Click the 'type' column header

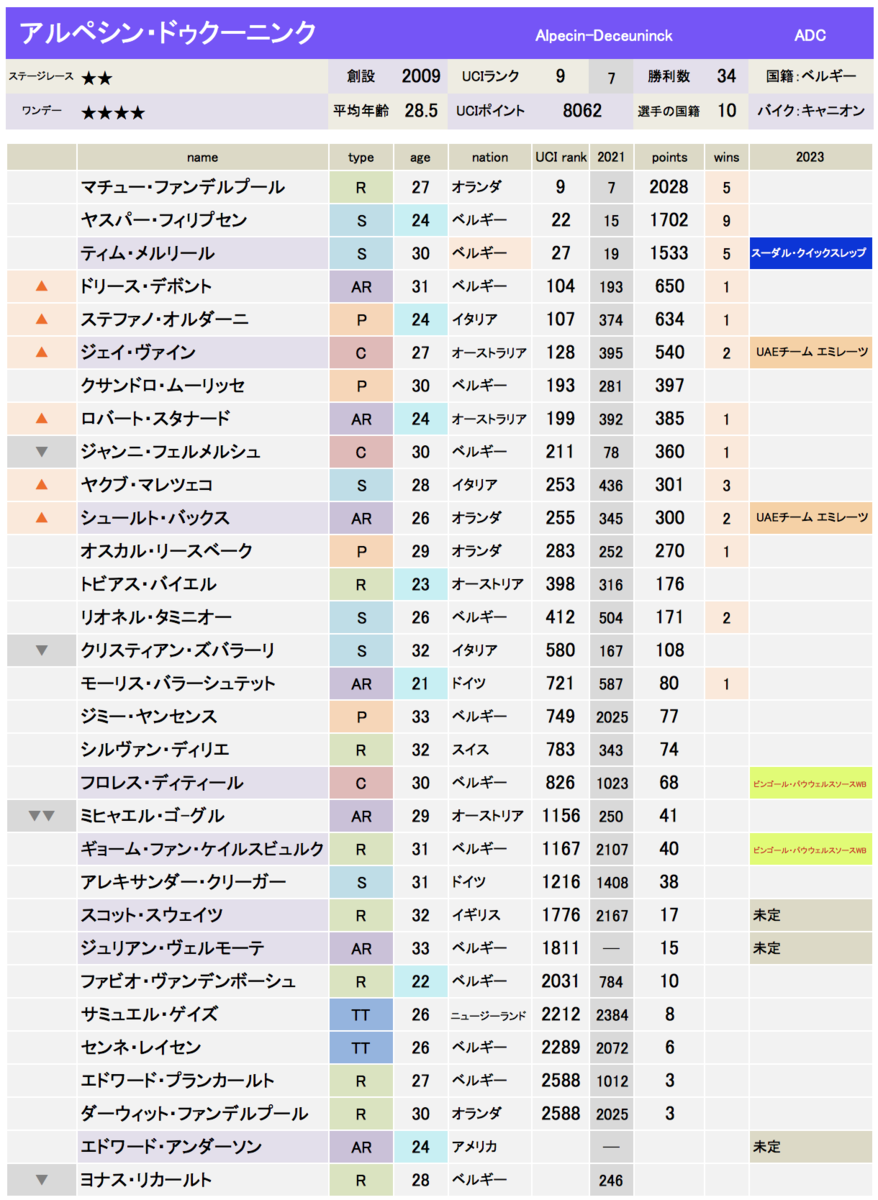pyautogui.click(x=361, y=157)
